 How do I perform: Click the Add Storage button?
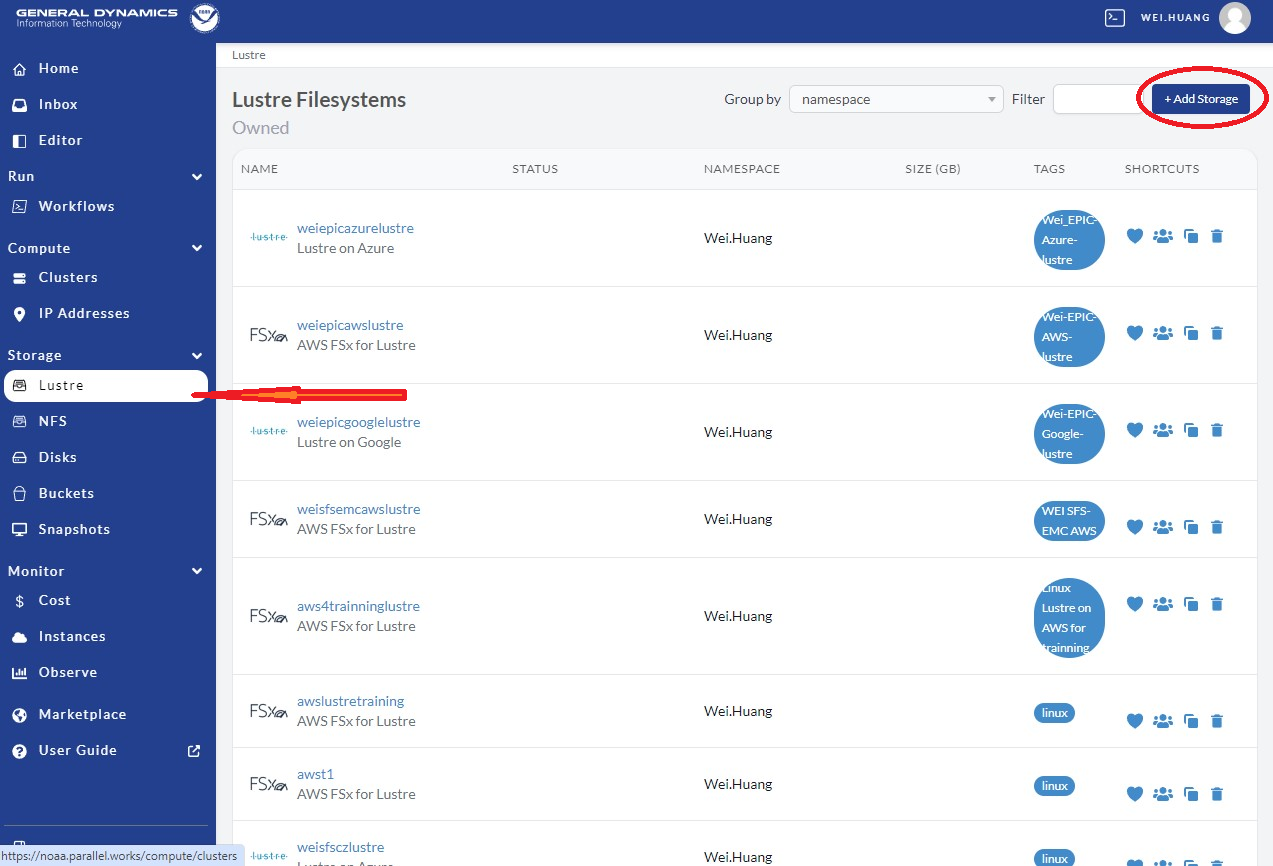(1201, 99)
